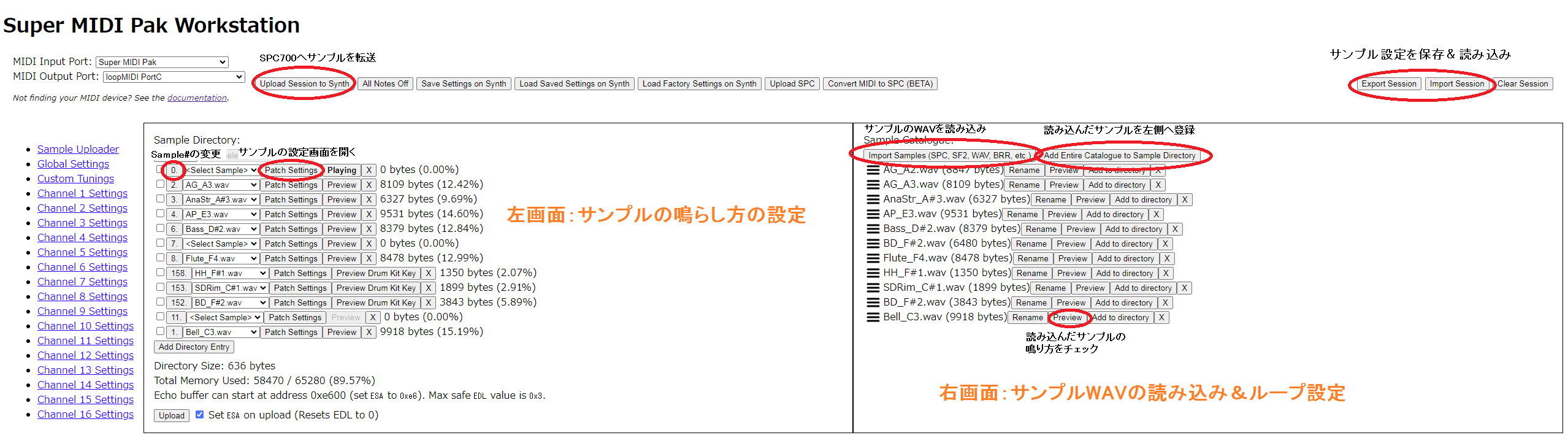The width and height of the screenshot is (1568, 435).
Task: Open Select Sample dropdown in row 11
Action: (224, 317)
